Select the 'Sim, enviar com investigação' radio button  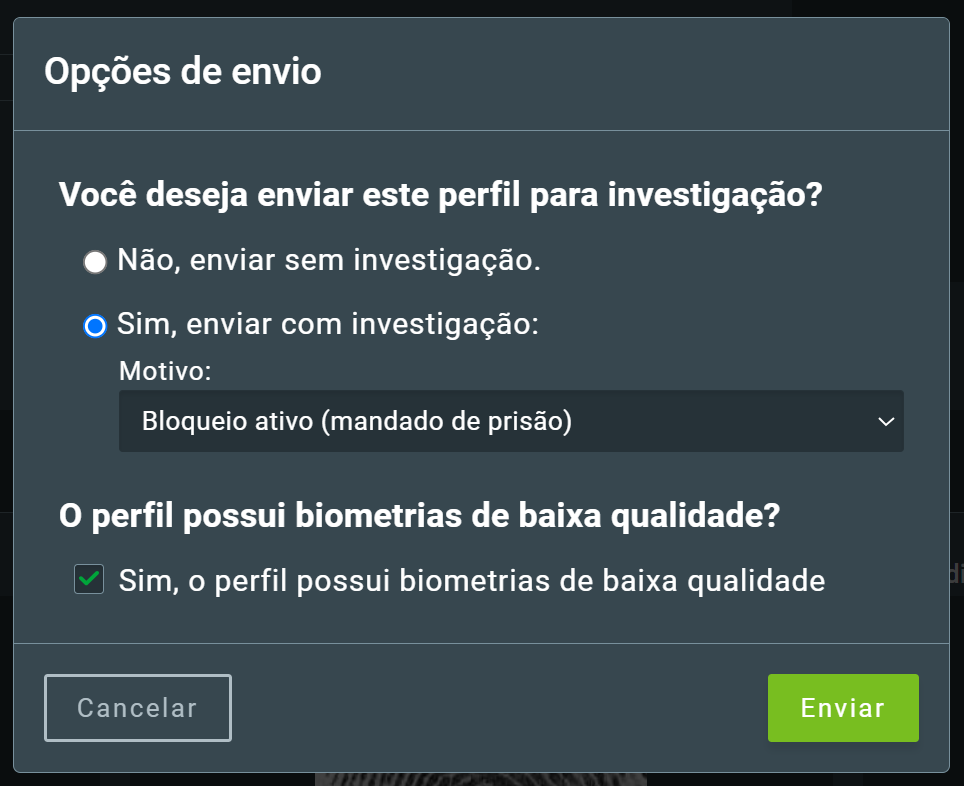click(95, 325)
